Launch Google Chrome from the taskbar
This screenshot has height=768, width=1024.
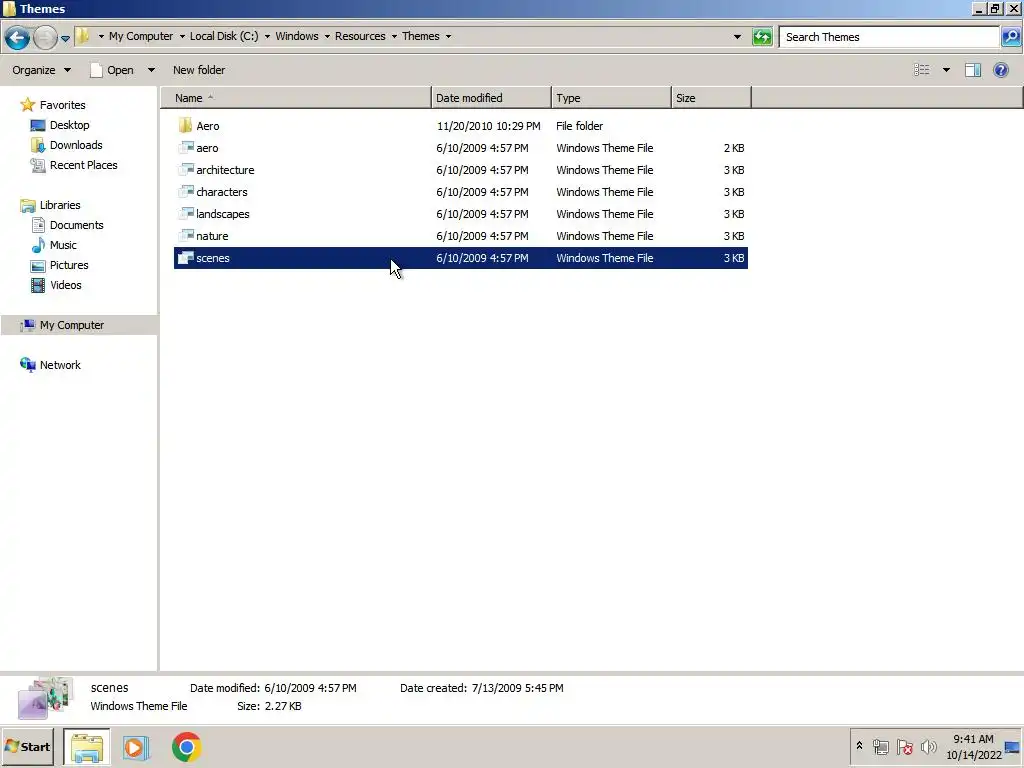click(x=186, y=747)
